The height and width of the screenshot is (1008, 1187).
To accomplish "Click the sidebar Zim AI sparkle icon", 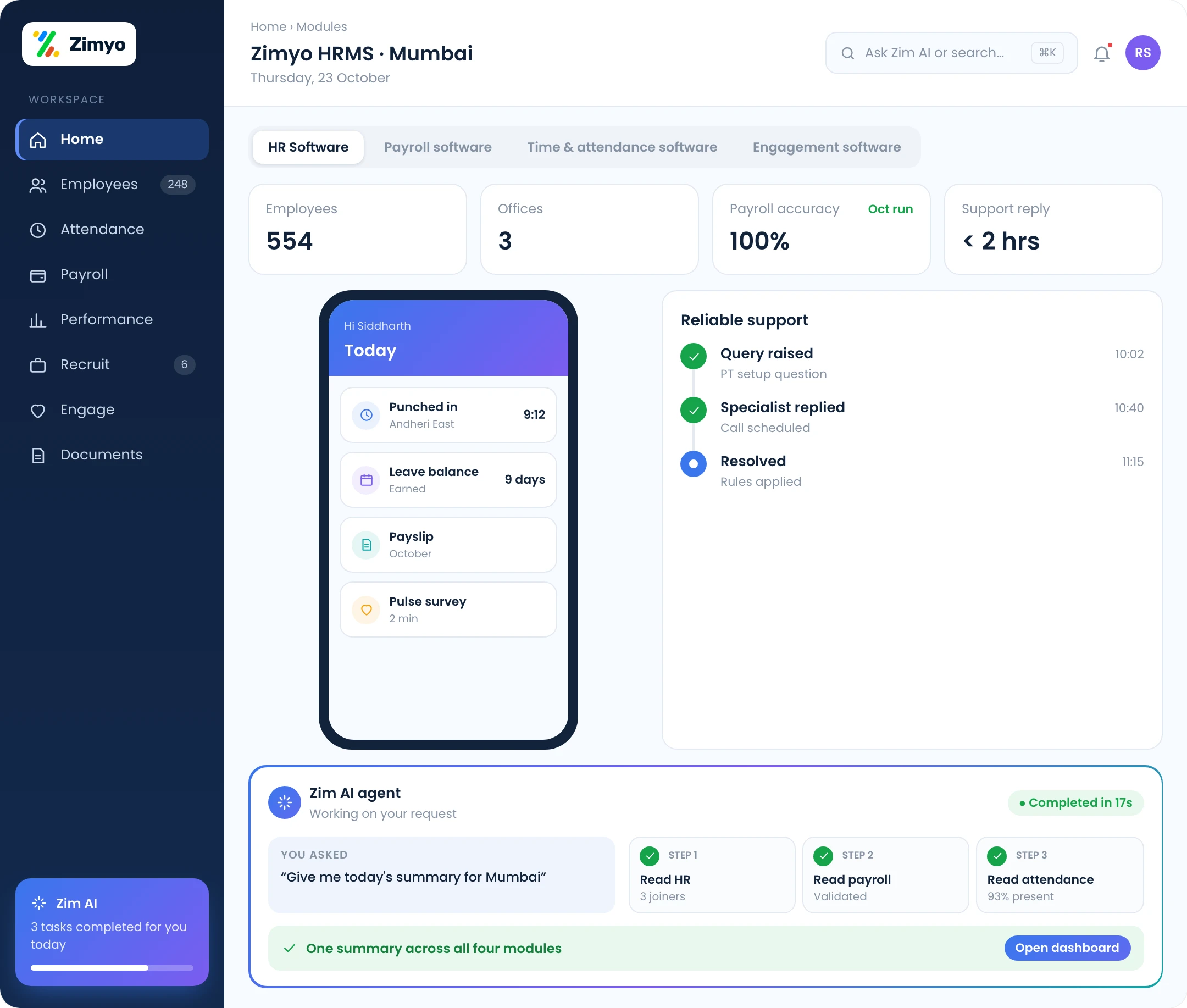I will coord(39,903).
